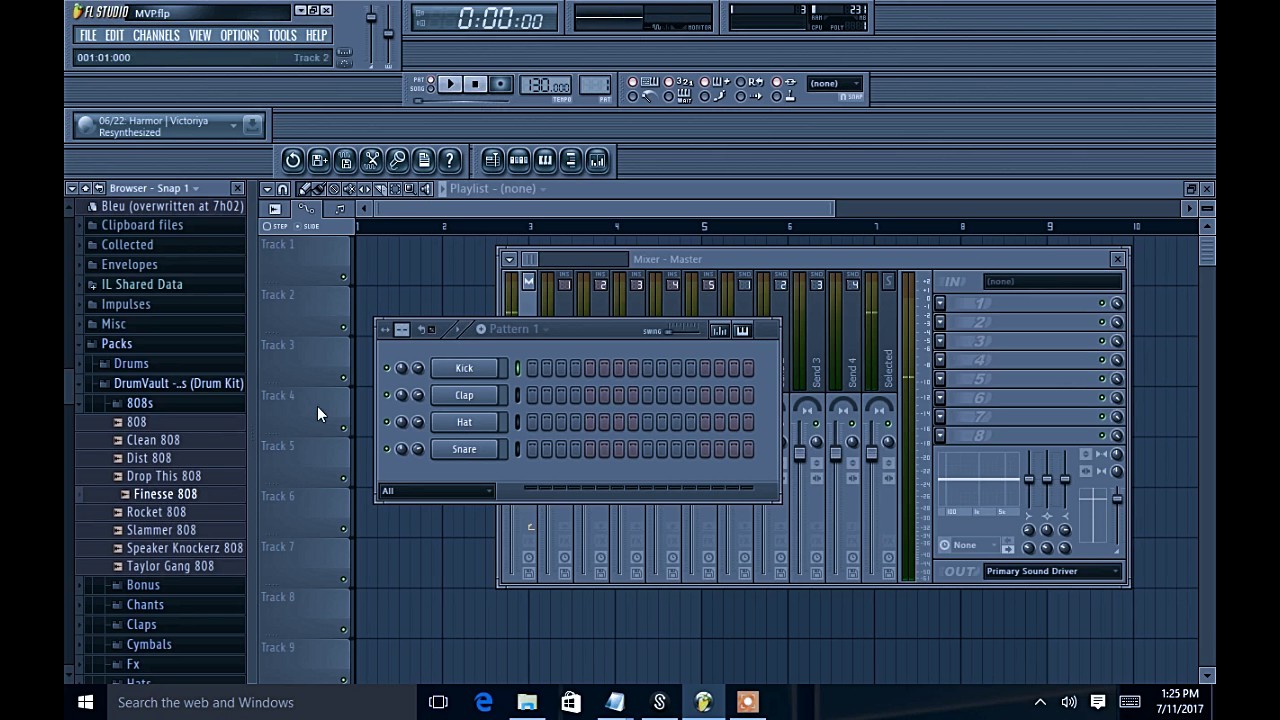Select Finesse 808 in the browser
Viewport: 1280px width, 720px height.
pyautogui.click(x=165, y=494)
